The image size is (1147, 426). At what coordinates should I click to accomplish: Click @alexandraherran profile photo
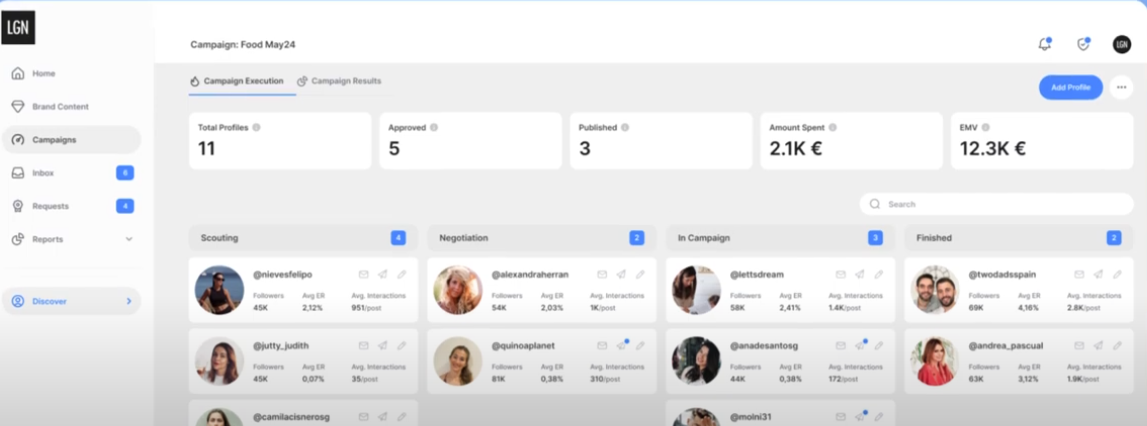click(458, 290)
